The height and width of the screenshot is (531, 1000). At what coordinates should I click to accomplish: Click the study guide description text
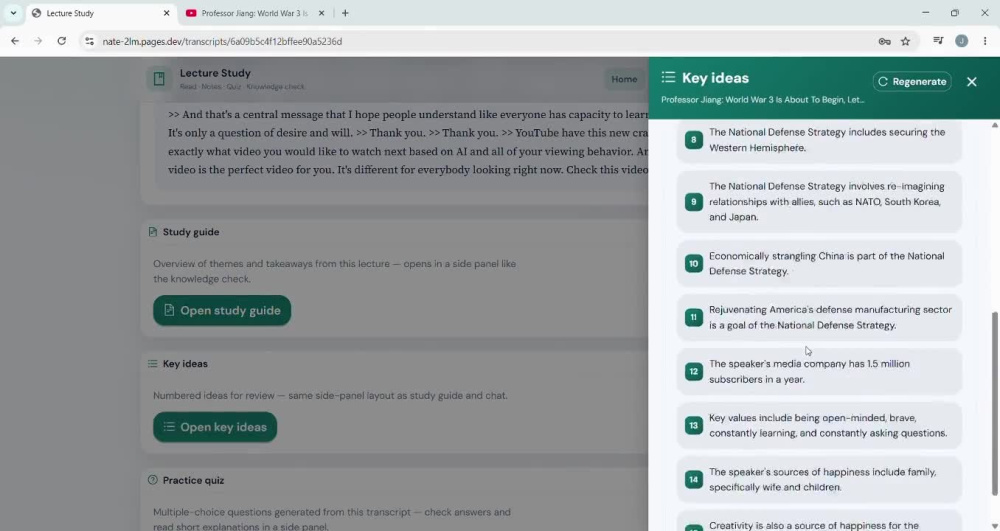pos(334,271)
